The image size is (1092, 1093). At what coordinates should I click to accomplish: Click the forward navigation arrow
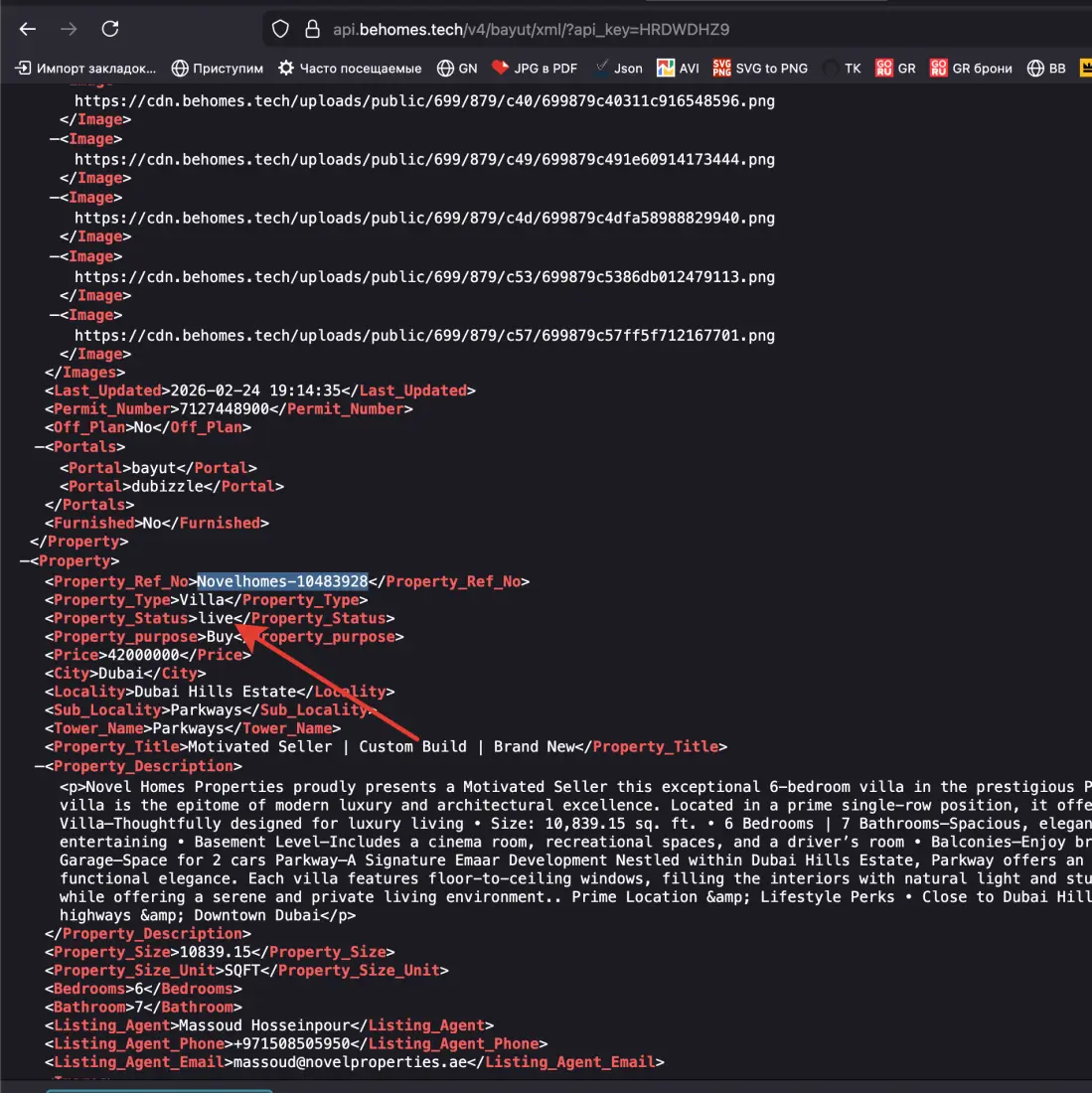(x=69, y=29)
